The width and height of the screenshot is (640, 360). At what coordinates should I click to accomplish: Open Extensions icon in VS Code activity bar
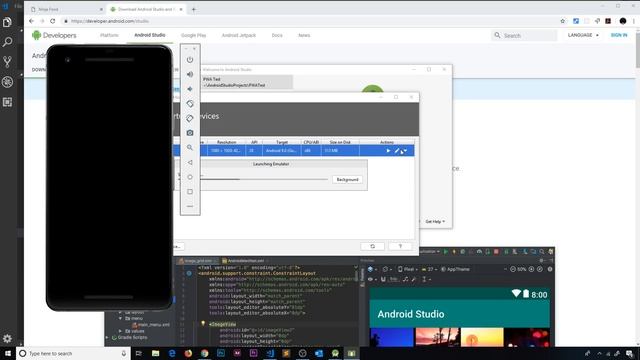(7, 102)
